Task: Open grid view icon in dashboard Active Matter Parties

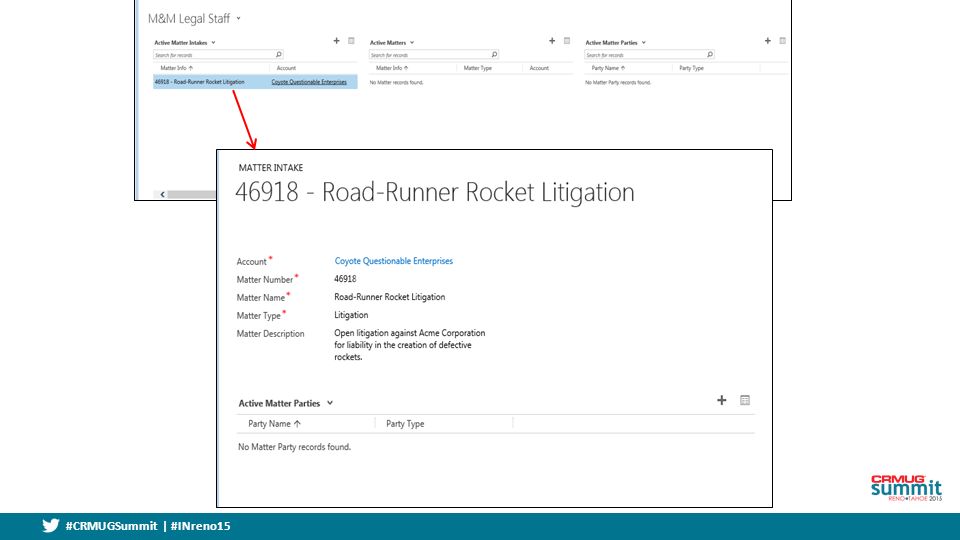Action: (x=782, y=41)
